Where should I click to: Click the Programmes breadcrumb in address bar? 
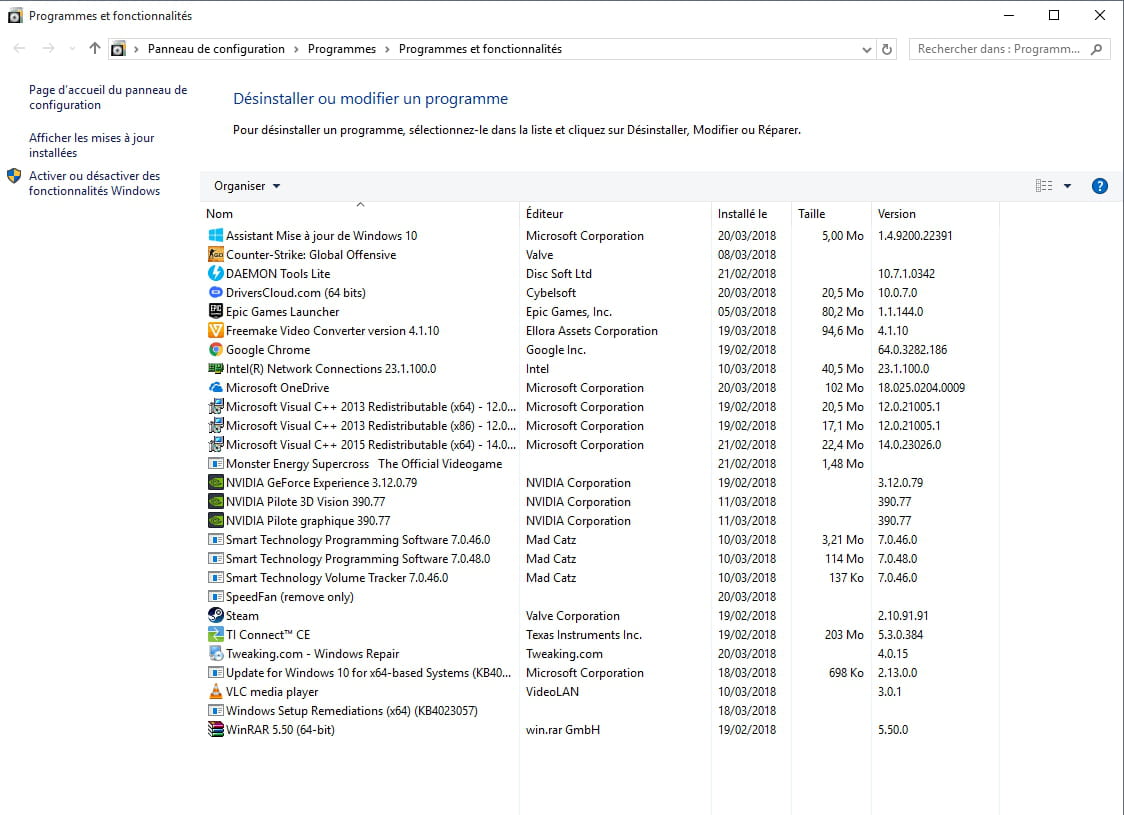[x=342, y=49]
